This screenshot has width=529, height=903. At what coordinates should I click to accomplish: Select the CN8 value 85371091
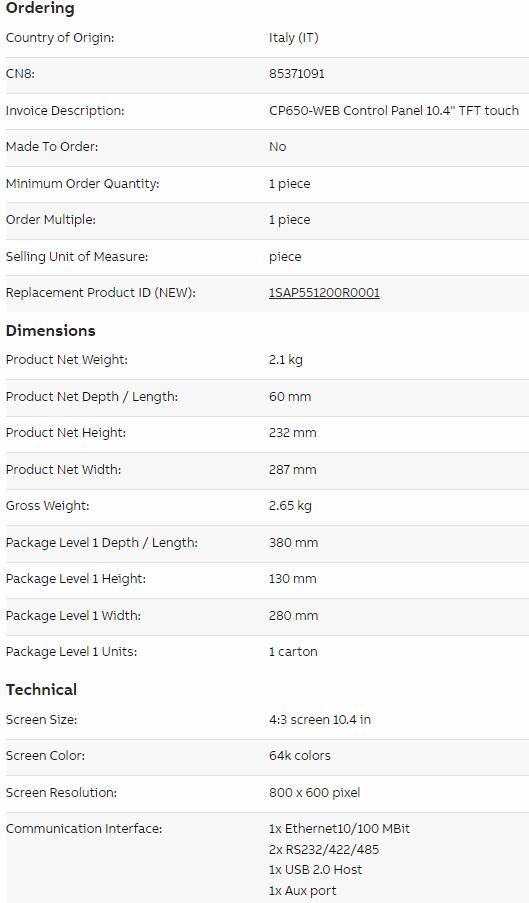click(296, 74)
